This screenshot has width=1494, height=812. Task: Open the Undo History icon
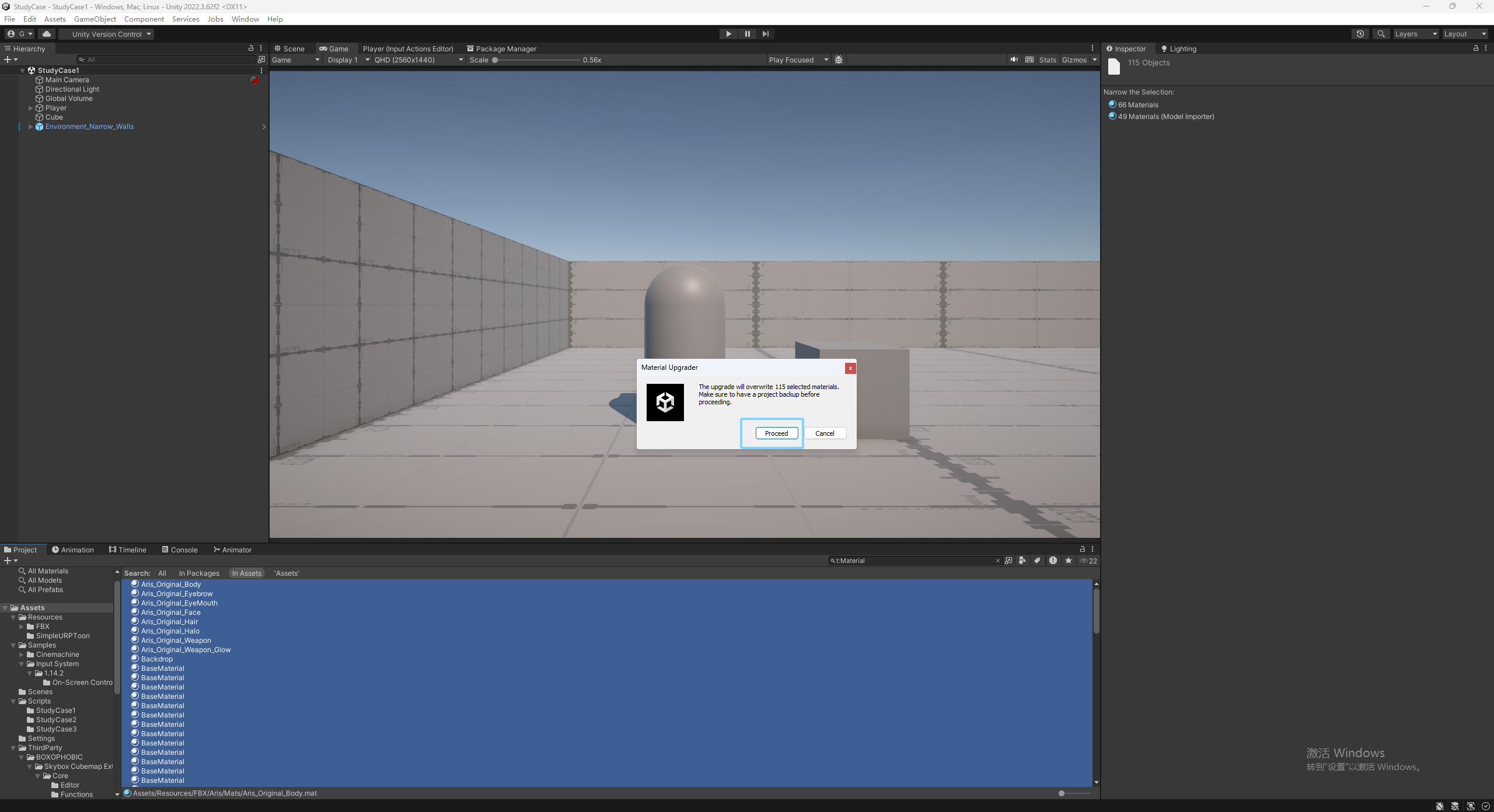(1360, 34)
